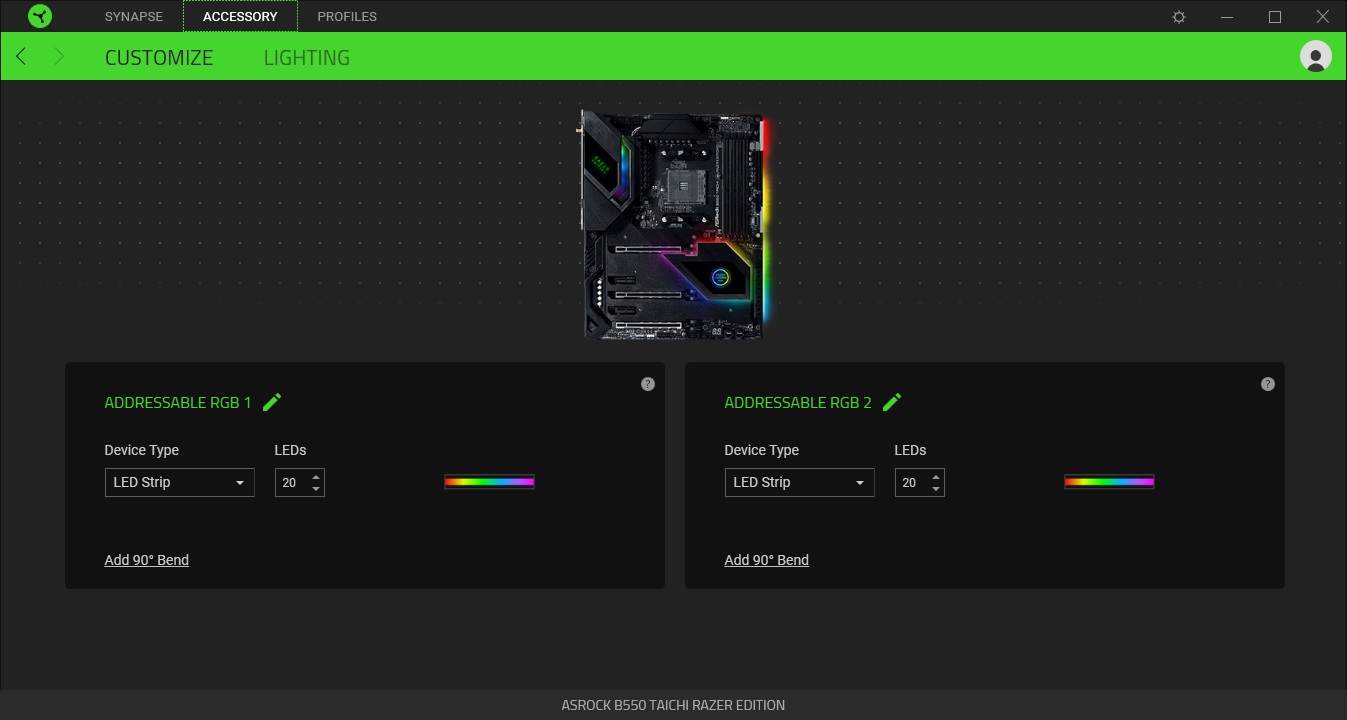Select the Customize subtab

pos(159,57)
